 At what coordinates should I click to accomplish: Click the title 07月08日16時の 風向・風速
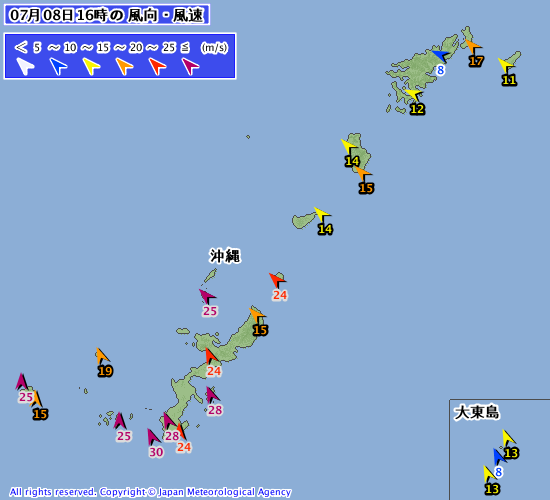107,15
